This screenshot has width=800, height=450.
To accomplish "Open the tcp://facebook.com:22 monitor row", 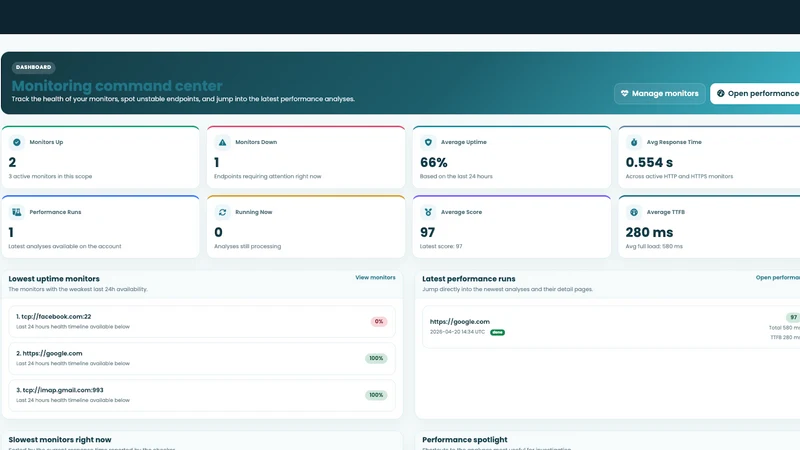I will click(x=202, y=321).
